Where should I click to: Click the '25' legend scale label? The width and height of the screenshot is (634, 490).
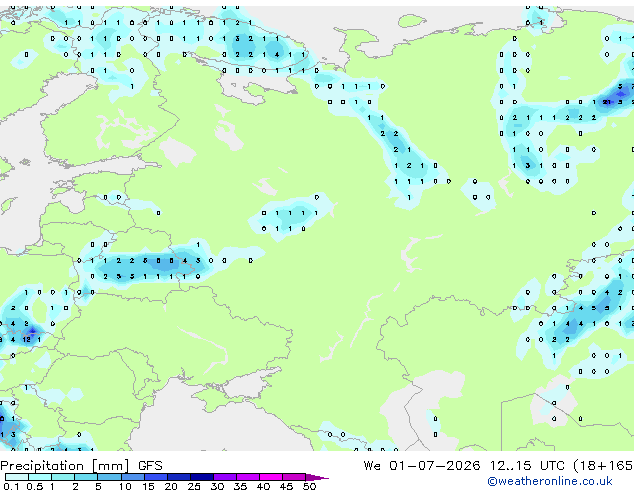(194, 486)
